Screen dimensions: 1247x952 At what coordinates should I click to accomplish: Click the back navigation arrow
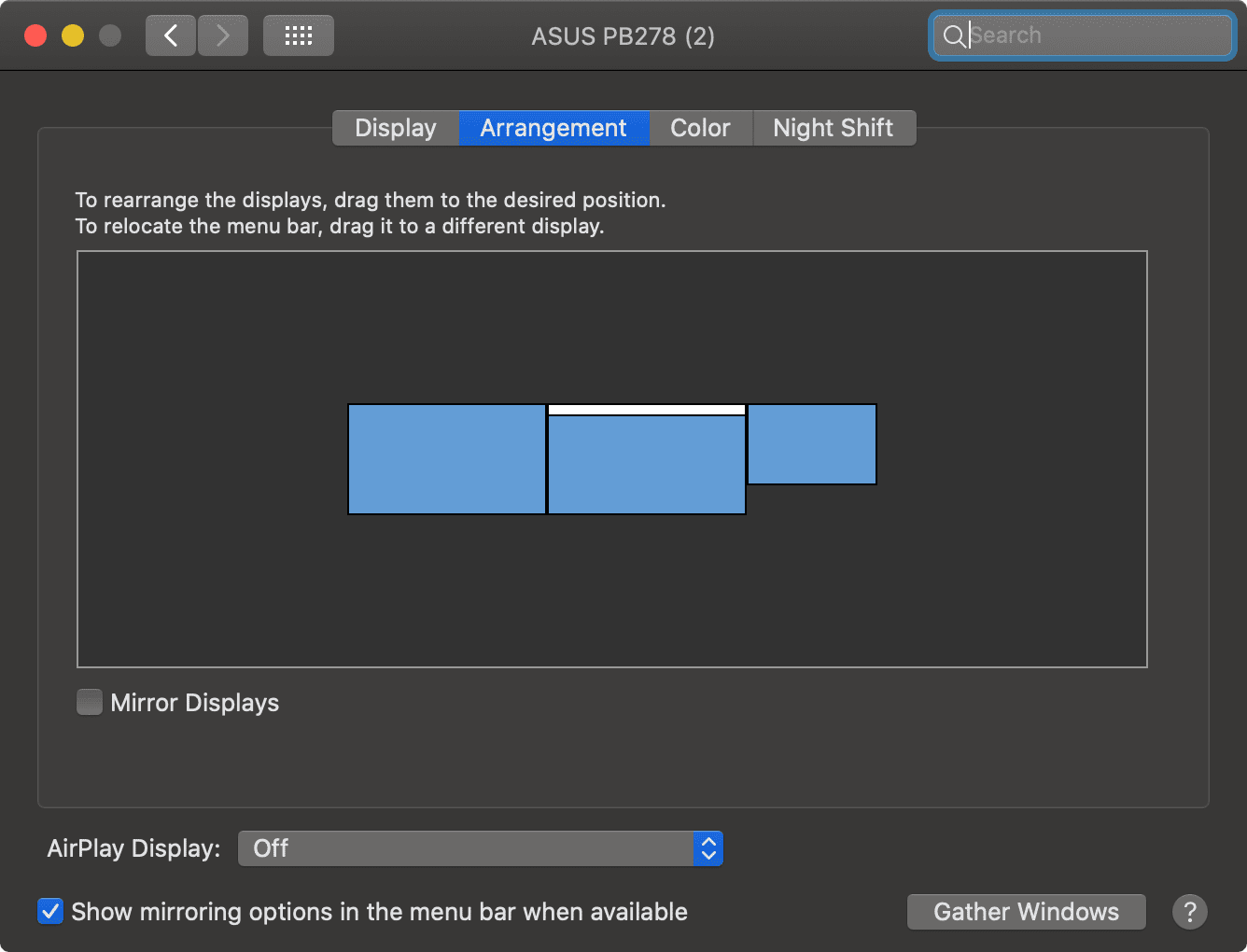(x=171, y=36)
